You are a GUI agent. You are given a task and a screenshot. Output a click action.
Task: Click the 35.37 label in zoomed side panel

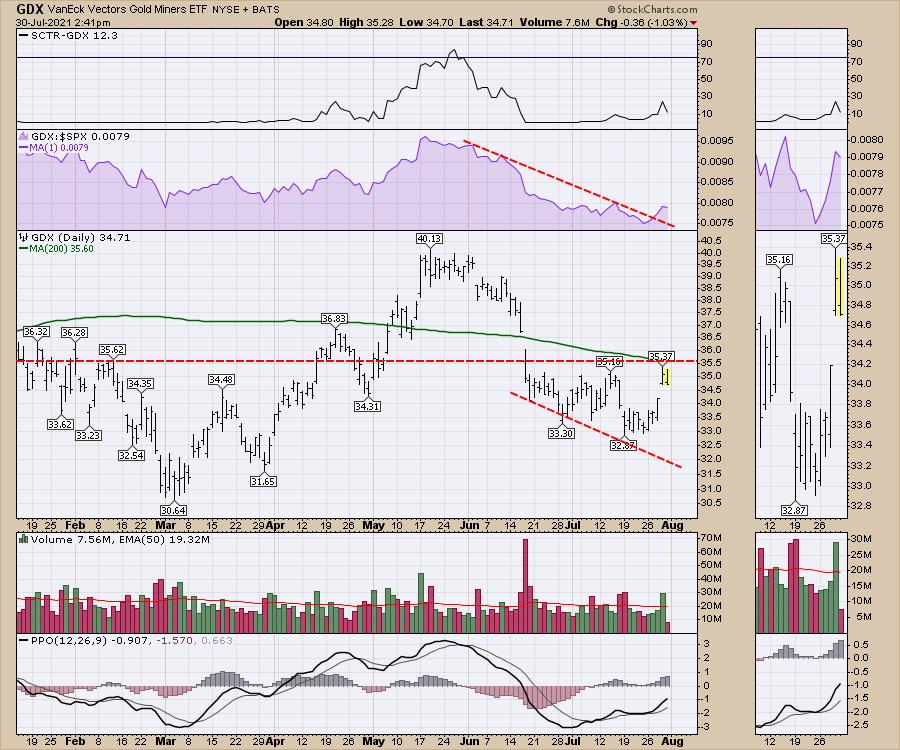tap(833, 239)
